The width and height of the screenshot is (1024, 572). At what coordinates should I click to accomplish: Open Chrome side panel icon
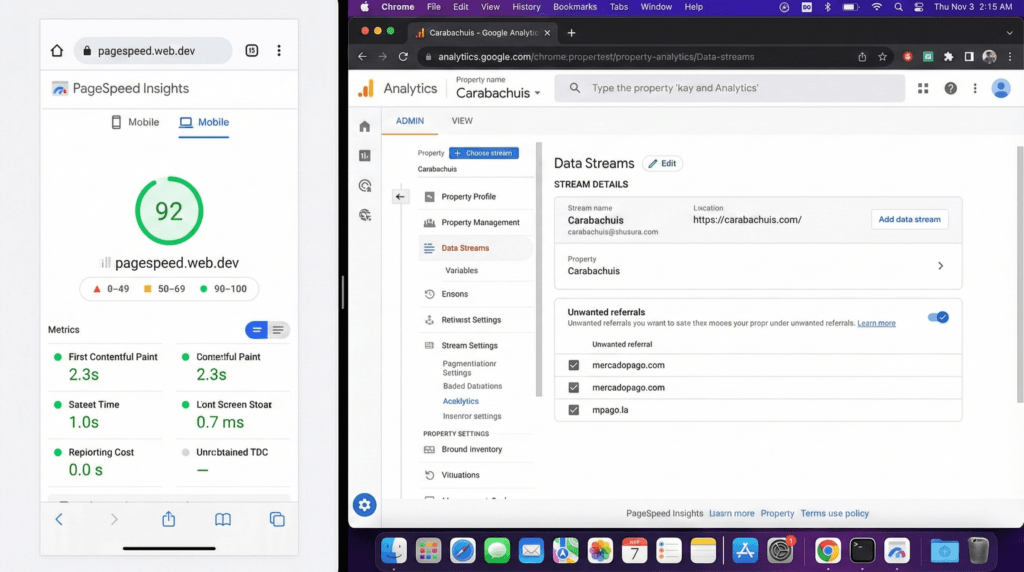pos(968,57)
